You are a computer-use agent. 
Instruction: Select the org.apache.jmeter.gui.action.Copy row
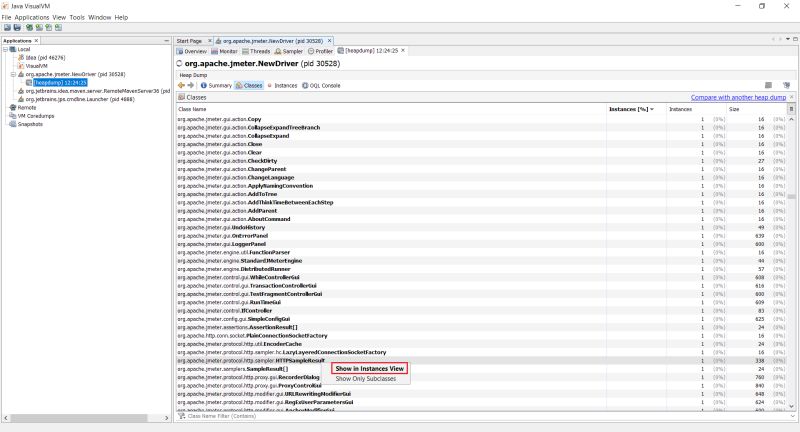482,119
